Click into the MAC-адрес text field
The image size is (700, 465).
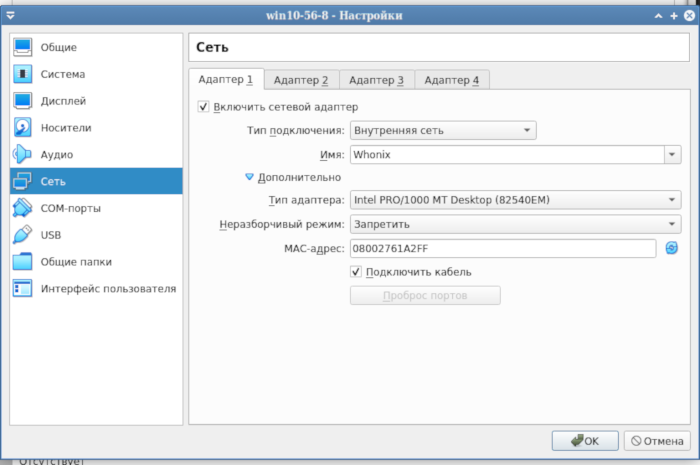click(502, 248)
